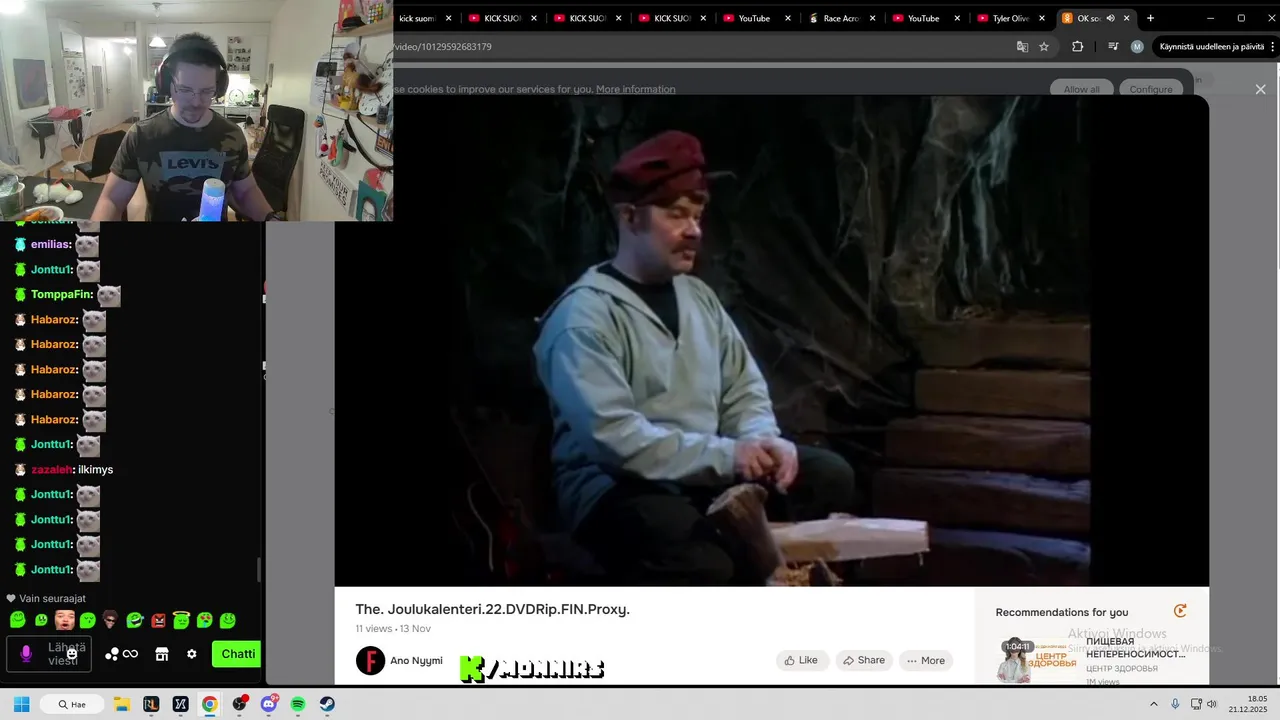Open Spotify from taskbar
The height and width of the screenshot is (720, 1280).
coord(298,704)
